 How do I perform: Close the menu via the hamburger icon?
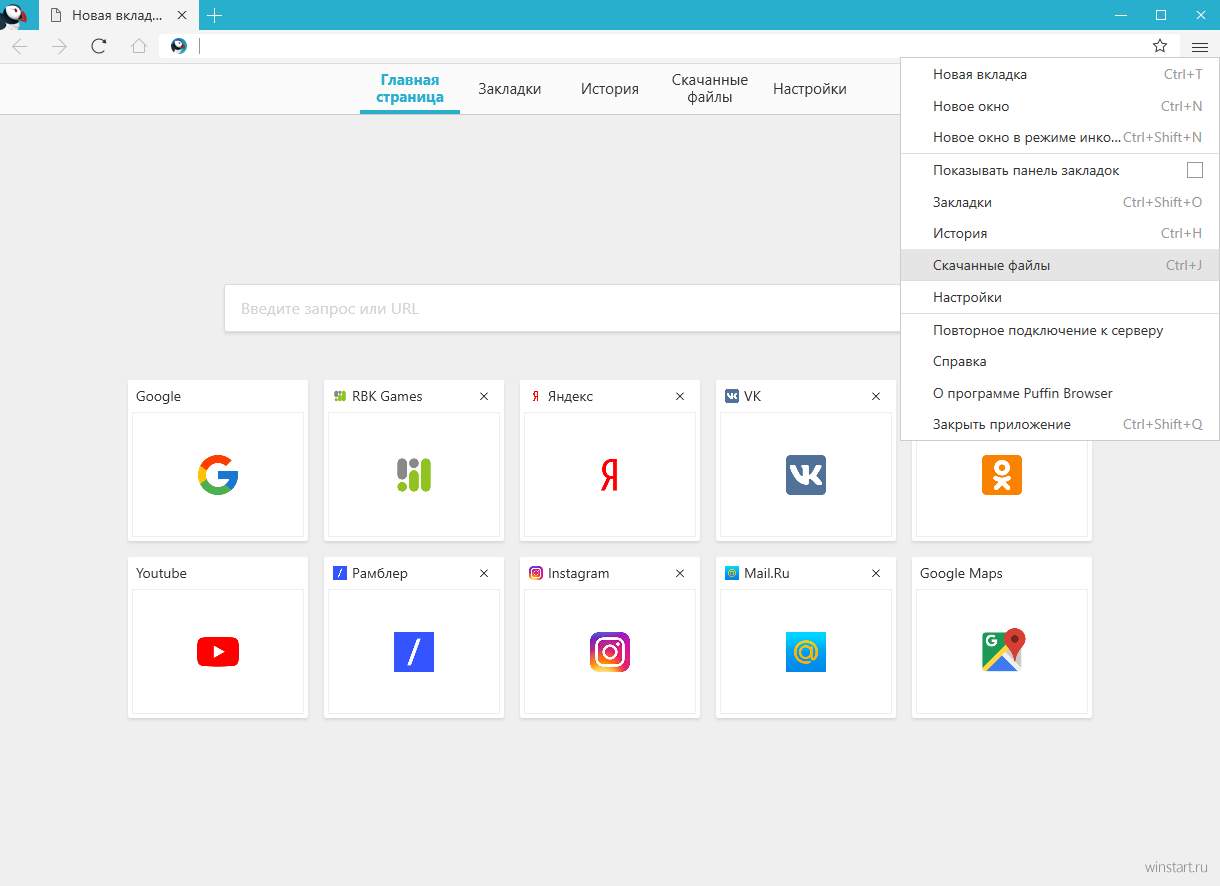click(1200, 46)
